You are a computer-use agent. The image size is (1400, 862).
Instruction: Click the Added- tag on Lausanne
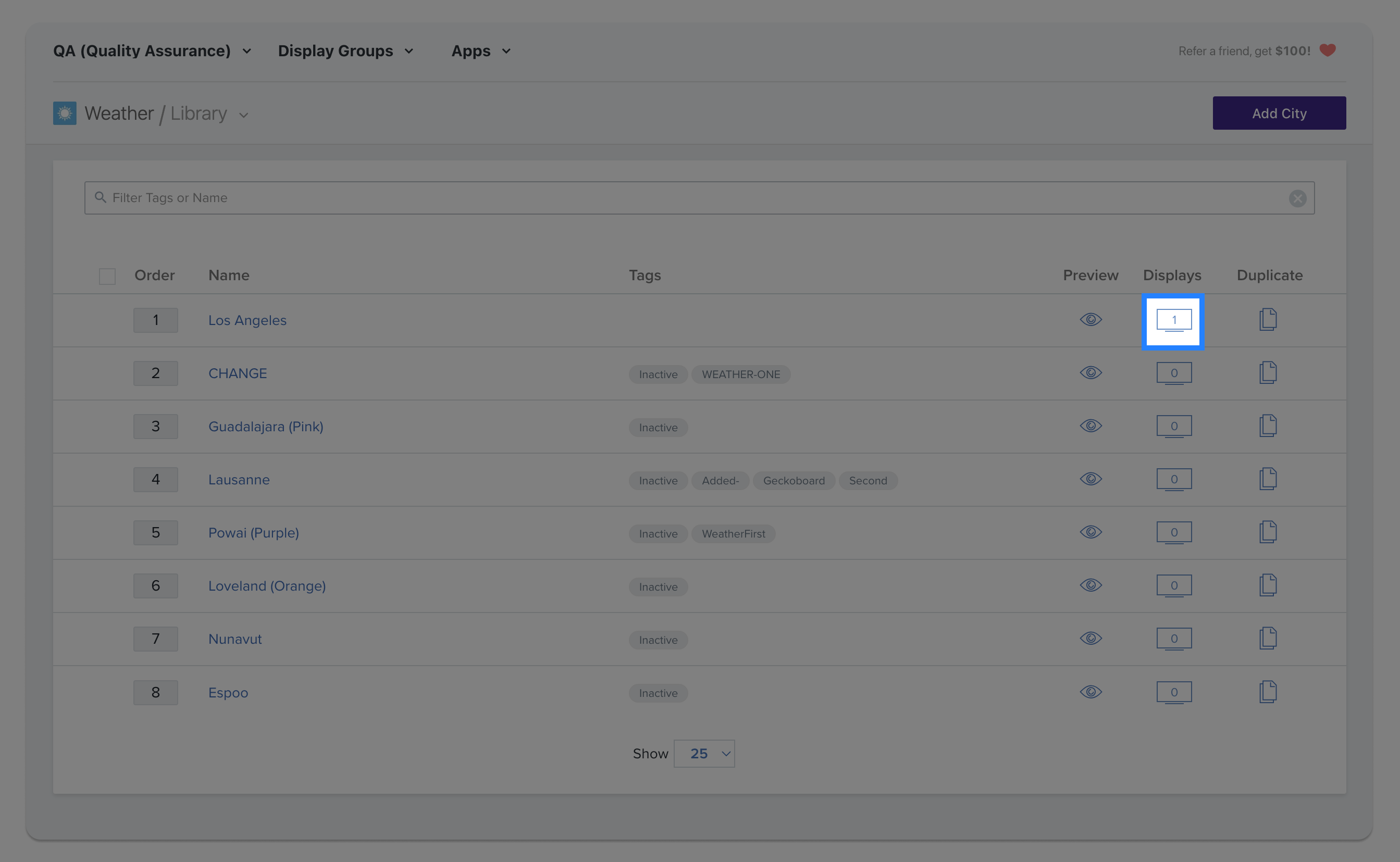pos(720,480)
